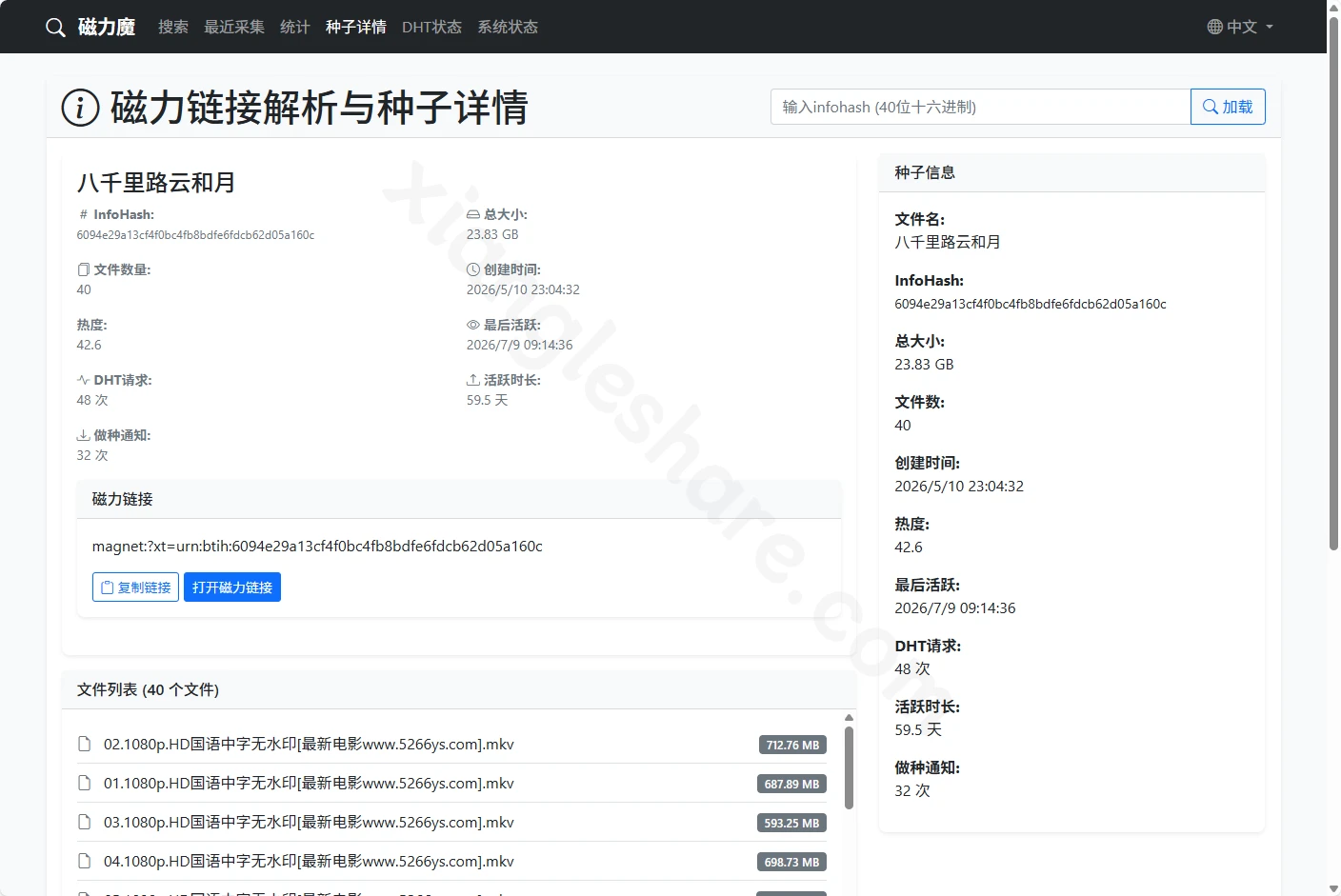
Task: Click the magnifier logo icon beside 磁力魔
Action: [55, 27]
